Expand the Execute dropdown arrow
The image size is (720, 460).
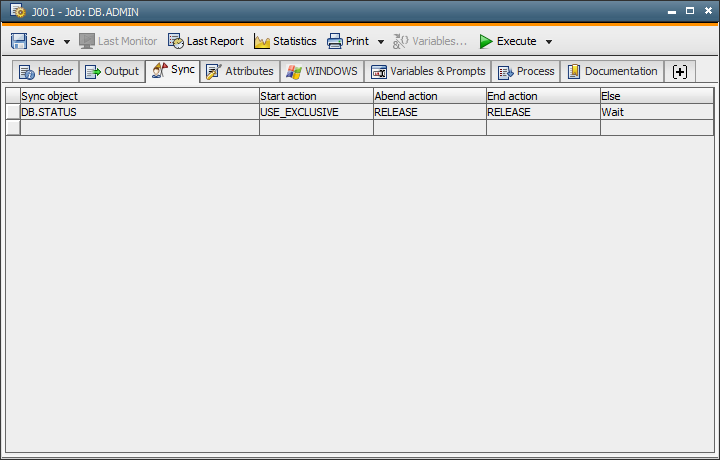coord(549,42)
